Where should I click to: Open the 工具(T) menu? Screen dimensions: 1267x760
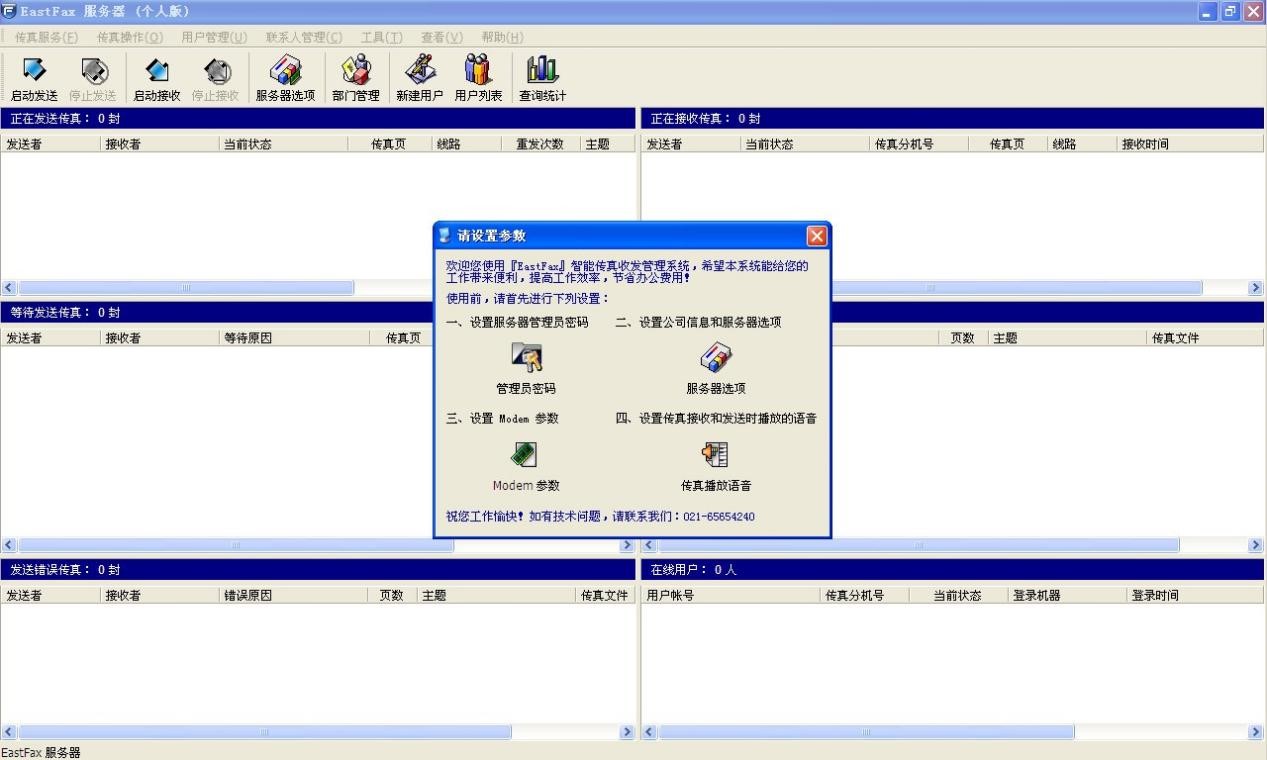[x=382, y=37]
